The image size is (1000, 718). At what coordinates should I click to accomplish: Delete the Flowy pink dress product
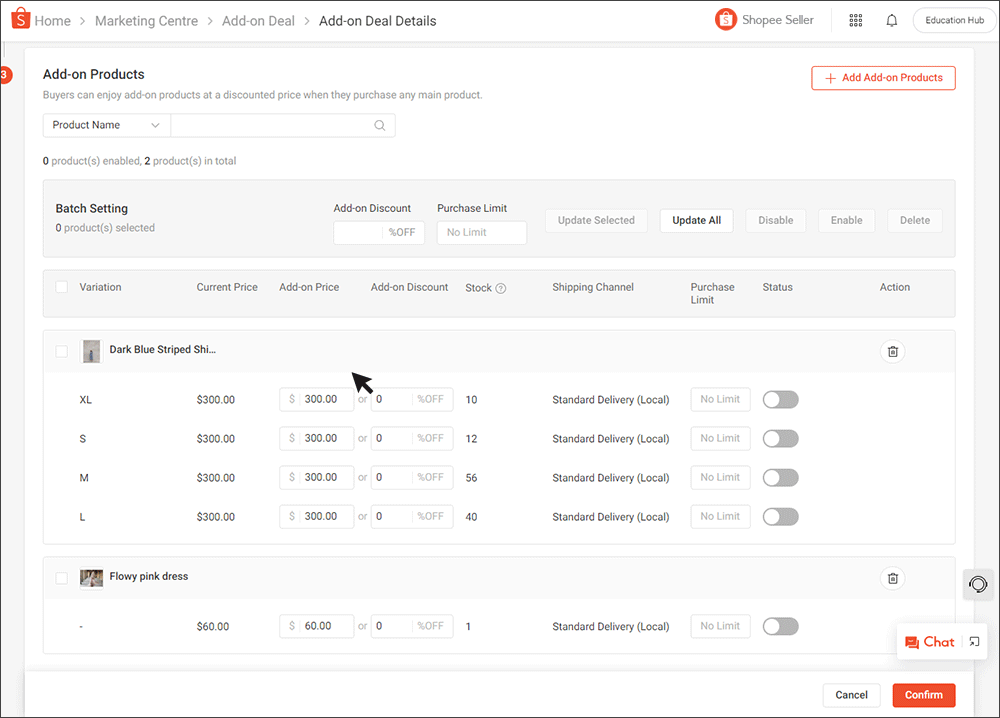point(893,578)
